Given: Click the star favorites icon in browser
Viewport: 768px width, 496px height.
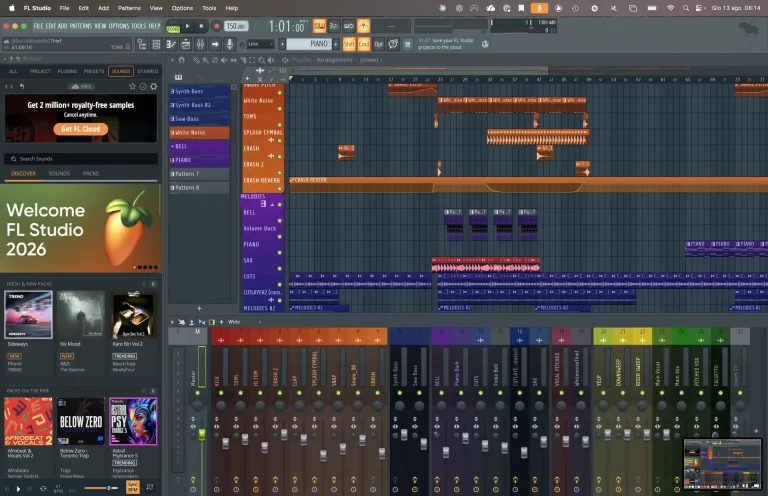Looking at the screenshot, I should click(x=132, y=86).
